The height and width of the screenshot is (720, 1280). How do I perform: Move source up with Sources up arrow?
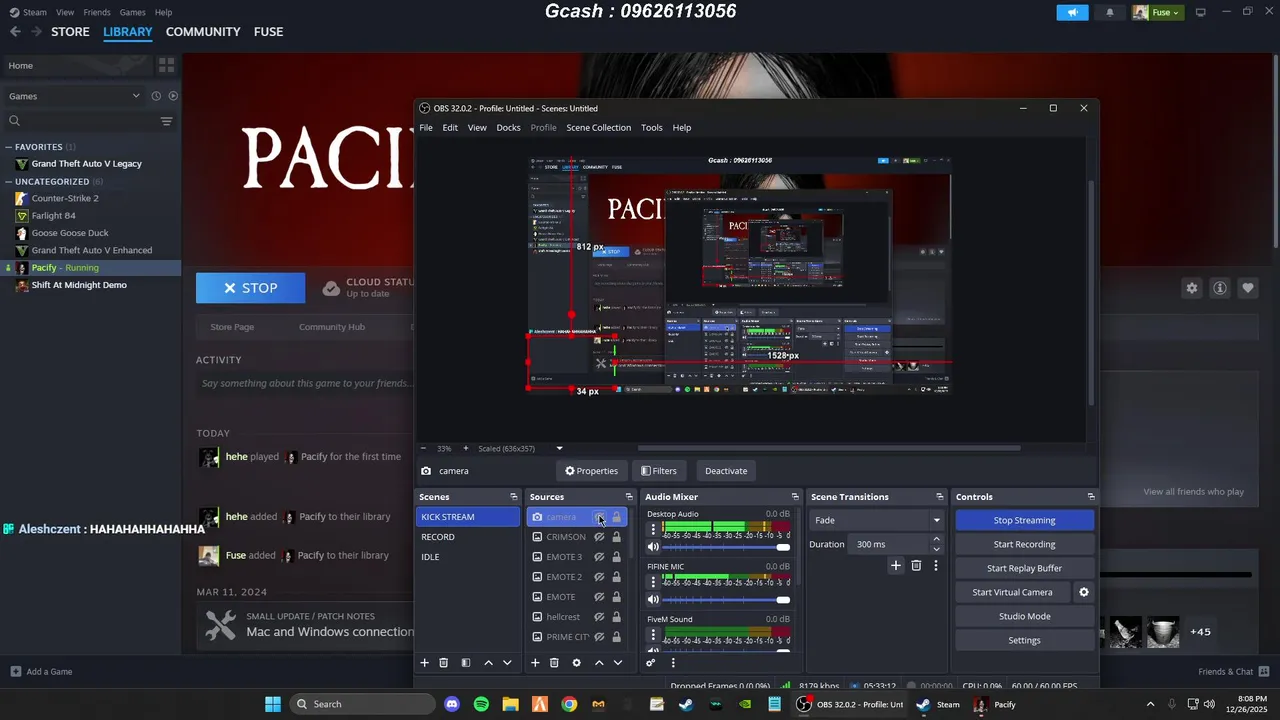[x=599, y=663]
